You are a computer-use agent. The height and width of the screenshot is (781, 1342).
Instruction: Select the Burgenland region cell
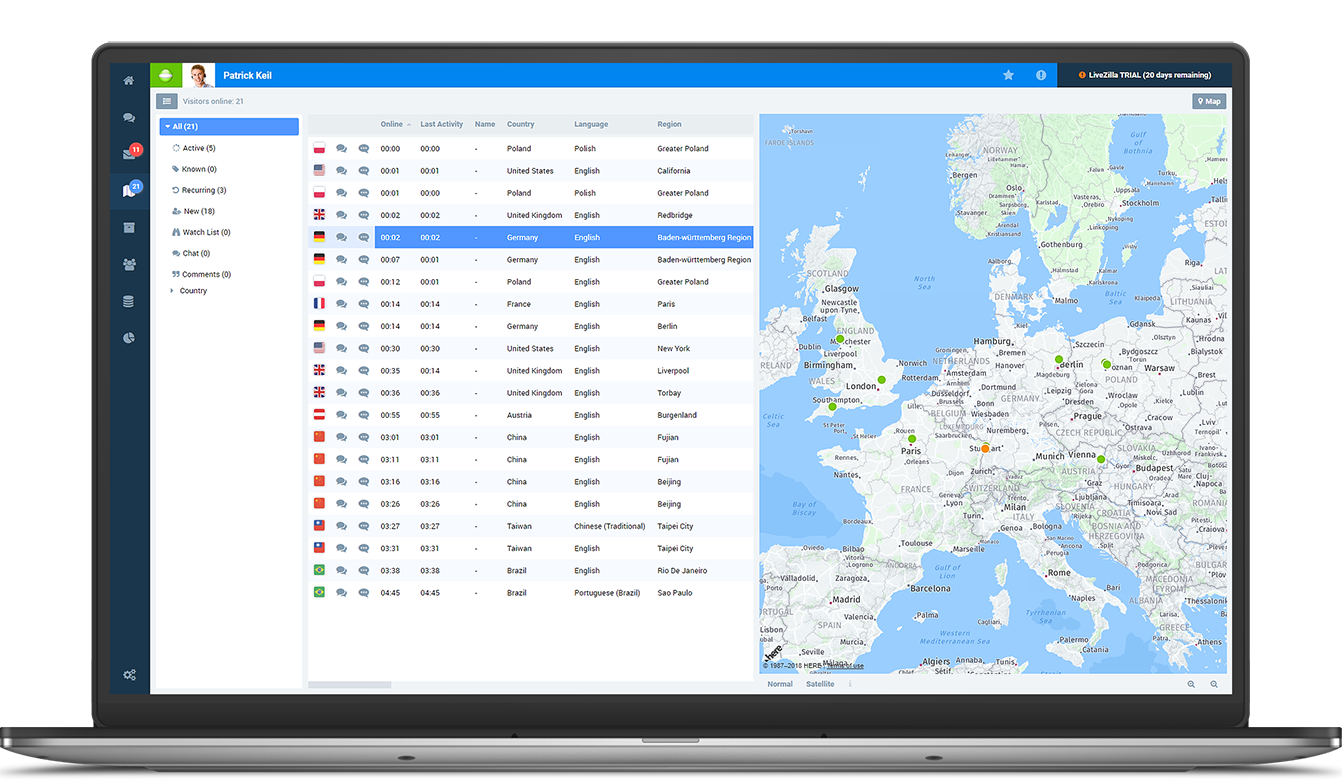coord(677,415)
